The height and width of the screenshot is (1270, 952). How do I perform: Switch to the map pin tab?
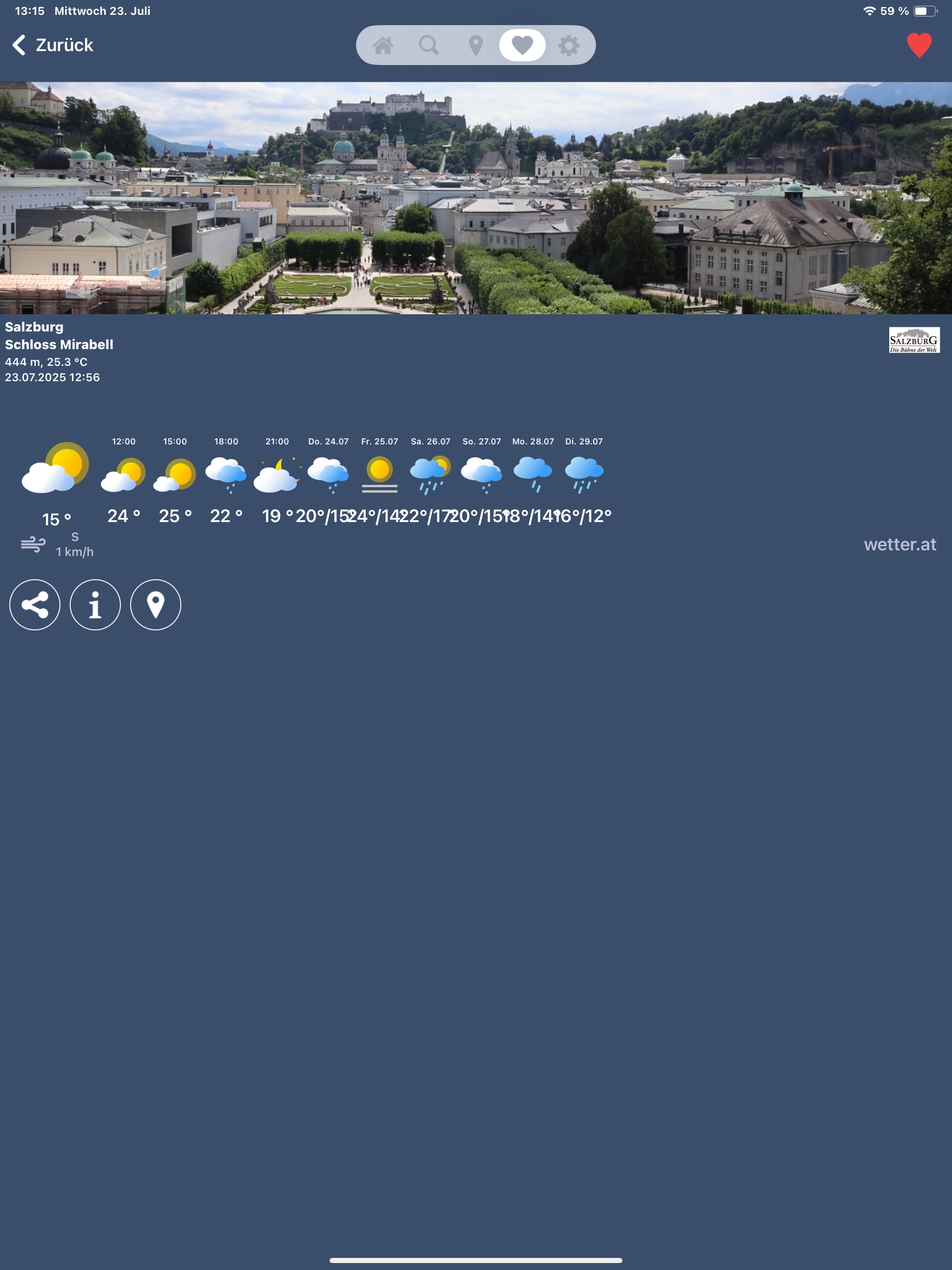[x=476, y=46]
